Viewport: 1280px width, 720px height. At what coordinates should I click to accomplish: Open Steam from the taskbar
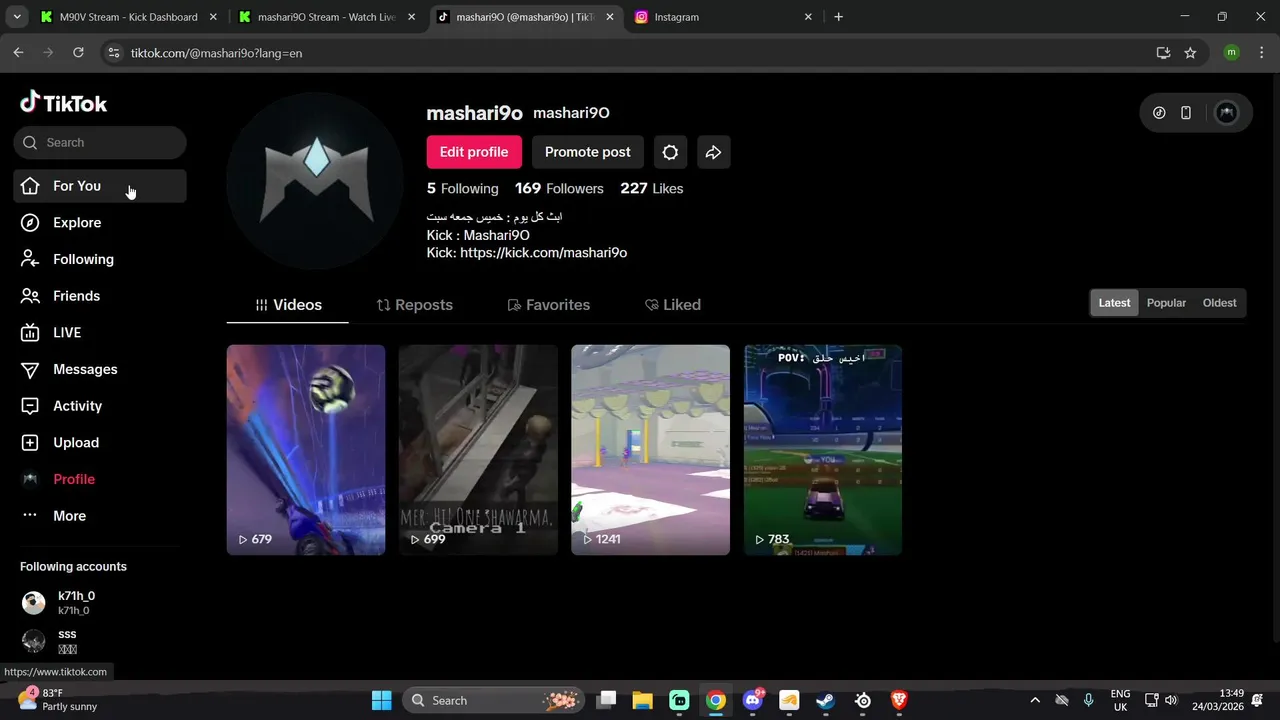click(x=826, y=701)
